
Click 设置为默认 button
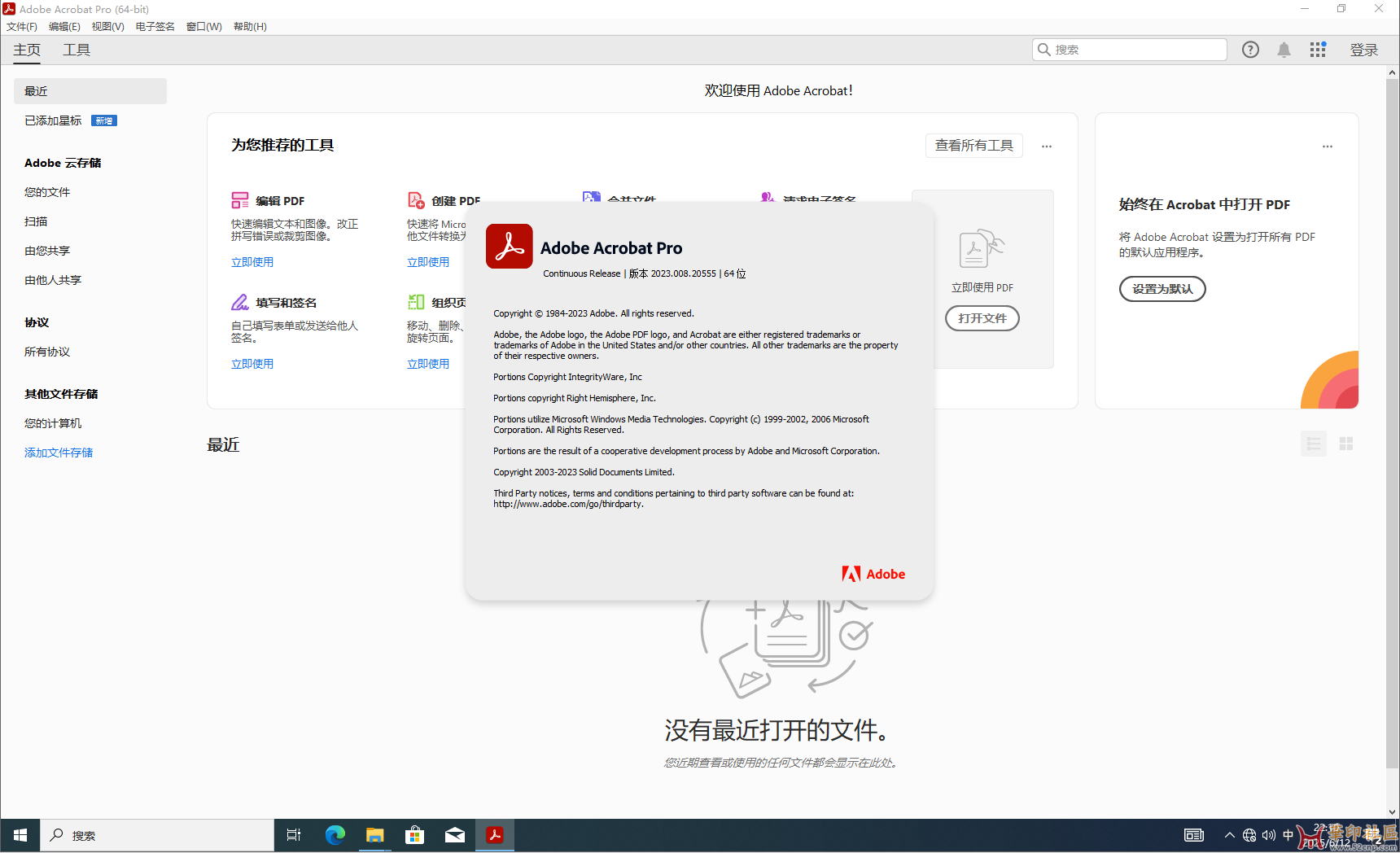click(x=1162, y=289)
